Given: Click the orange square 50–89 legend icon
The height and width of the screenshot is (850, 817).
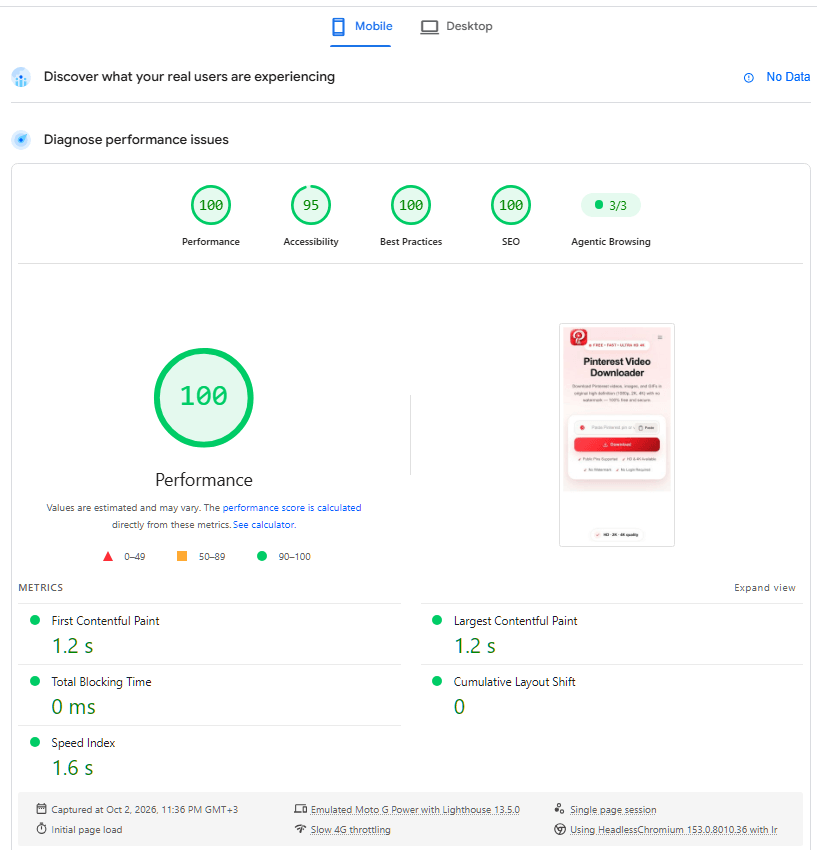Looking at the screenshot, I should click(x=182, y=556).
